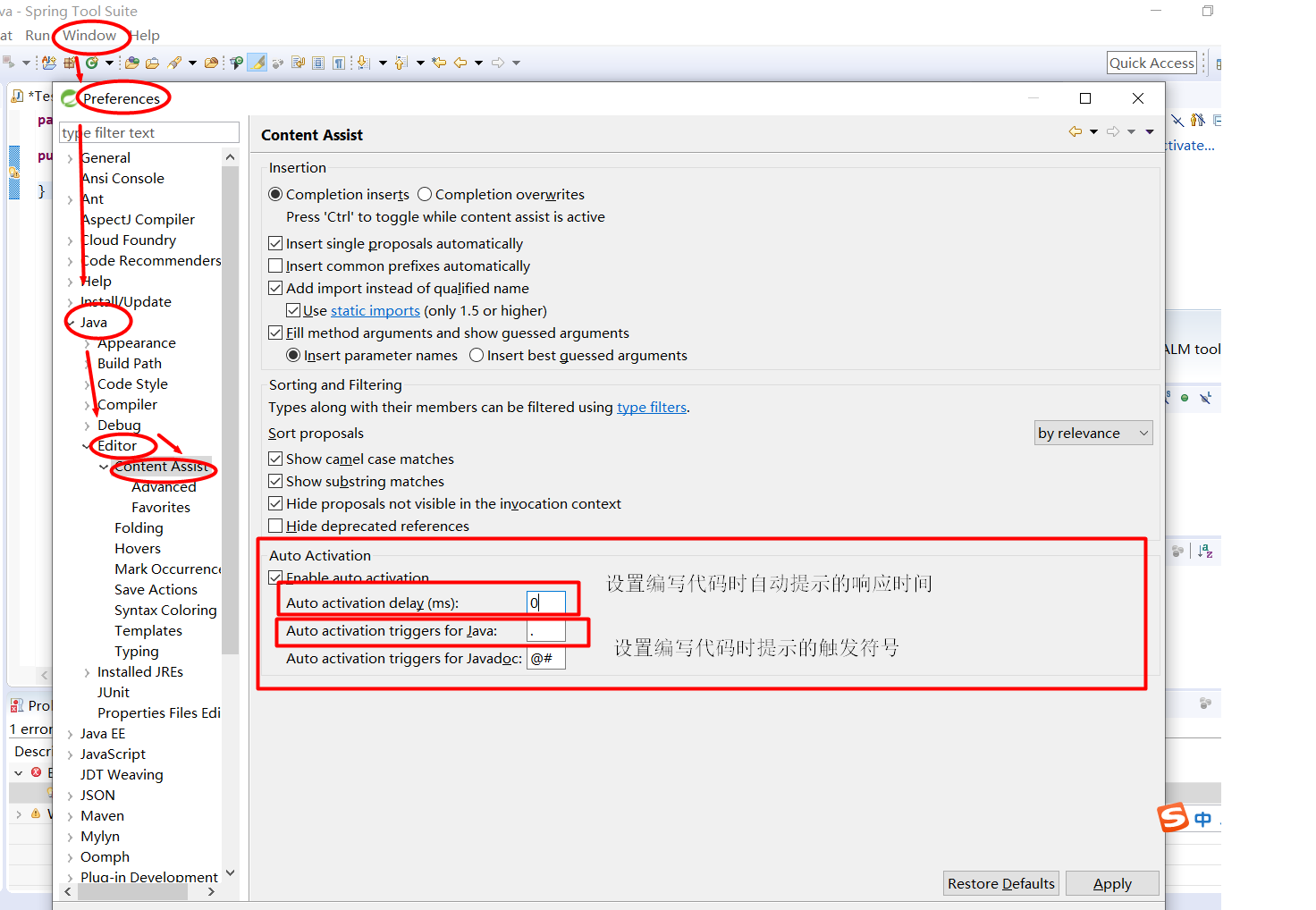This screenshot has width=1316, height=910.
Task: Expand Maven preferences node
Action: coord(70,816)
